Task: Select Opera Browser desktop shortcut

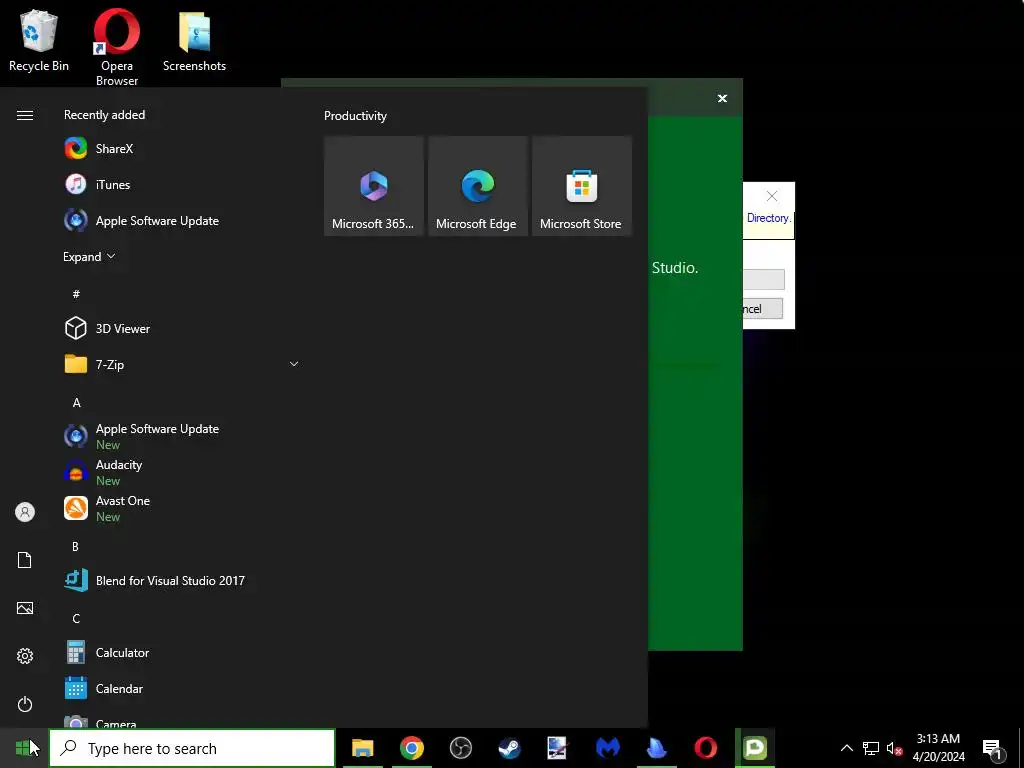Action: point(117,47)
